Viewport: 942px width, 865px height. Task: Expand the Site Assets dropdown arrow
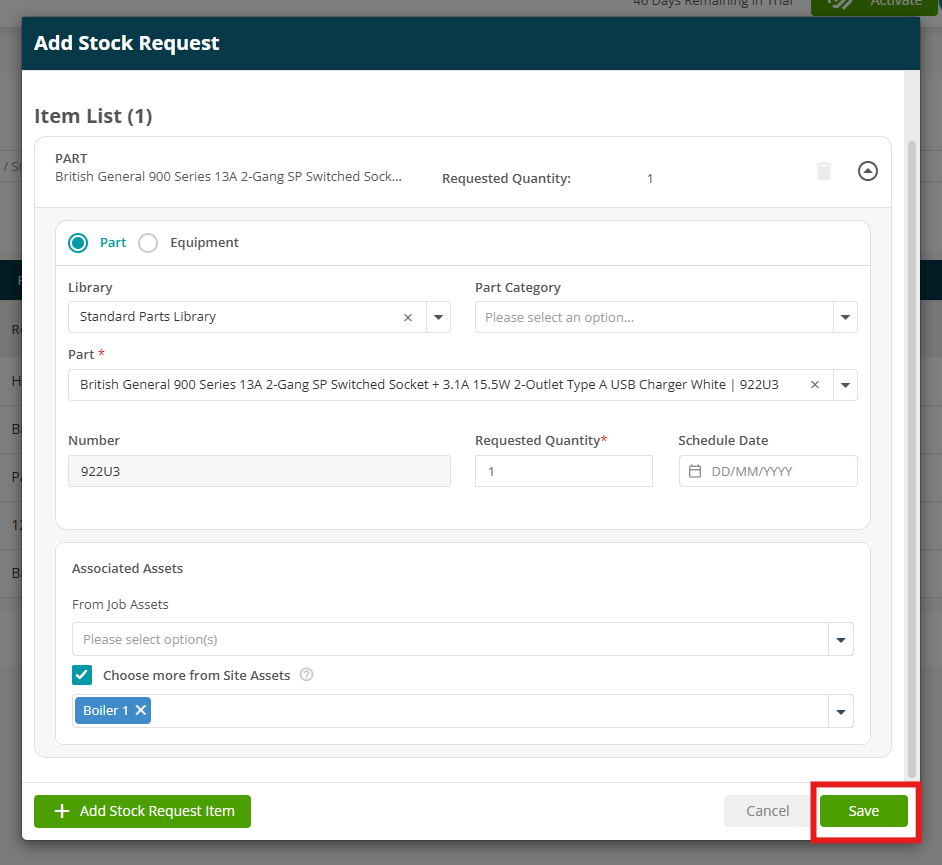840,711
